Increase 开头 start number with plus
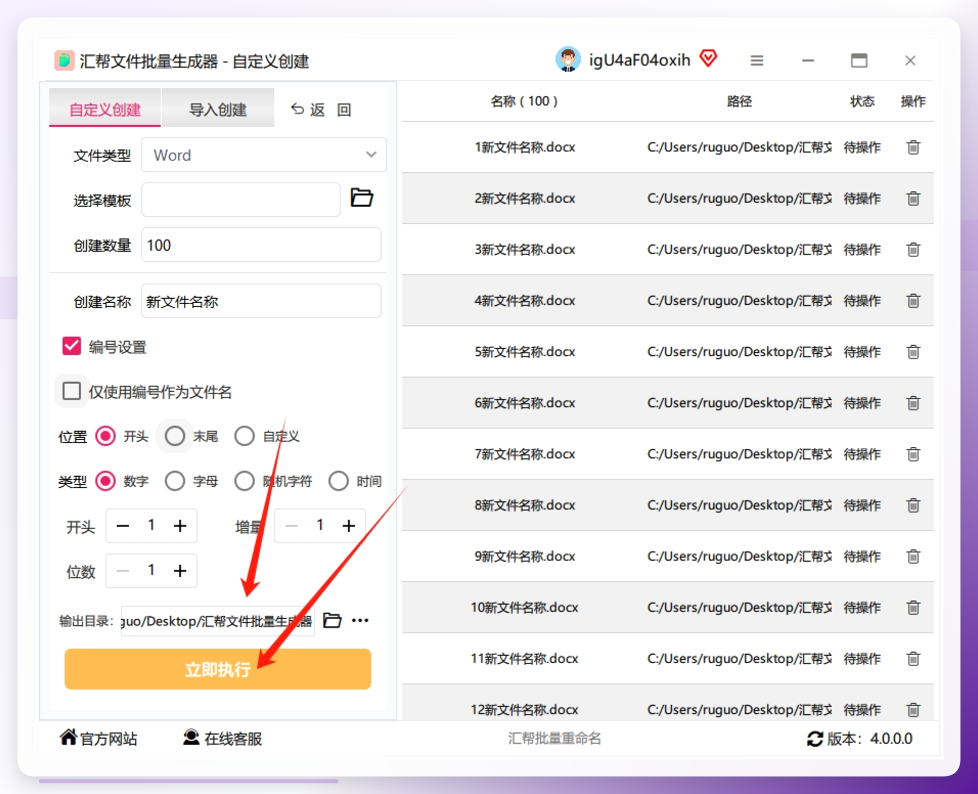The image size is (978, 794). [x=180, y=526]
